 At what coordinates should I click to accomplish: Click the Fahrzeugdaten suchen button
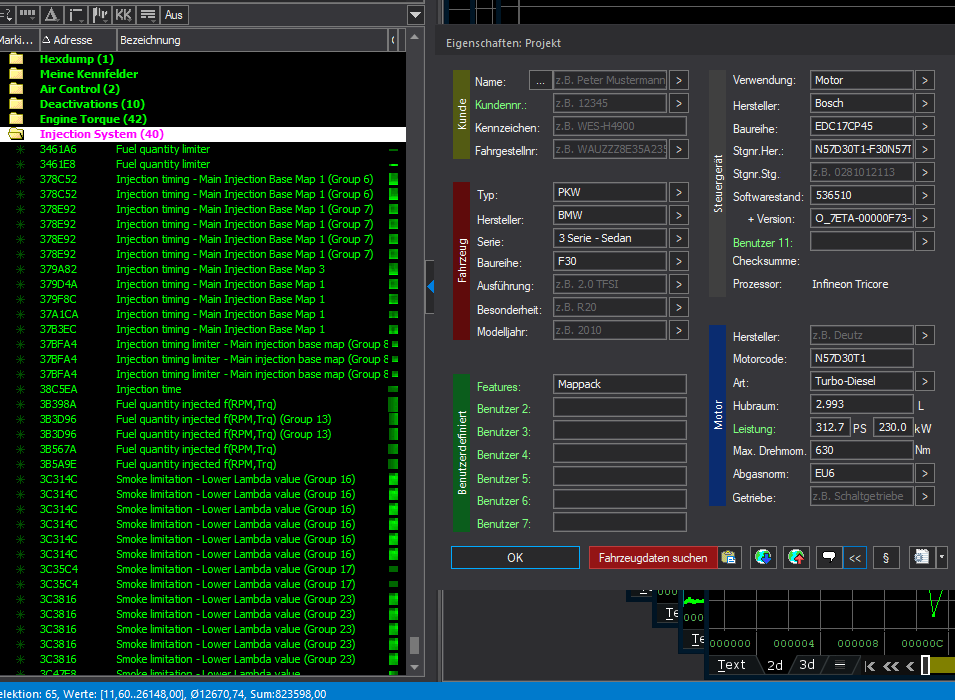tap(652, 558)
